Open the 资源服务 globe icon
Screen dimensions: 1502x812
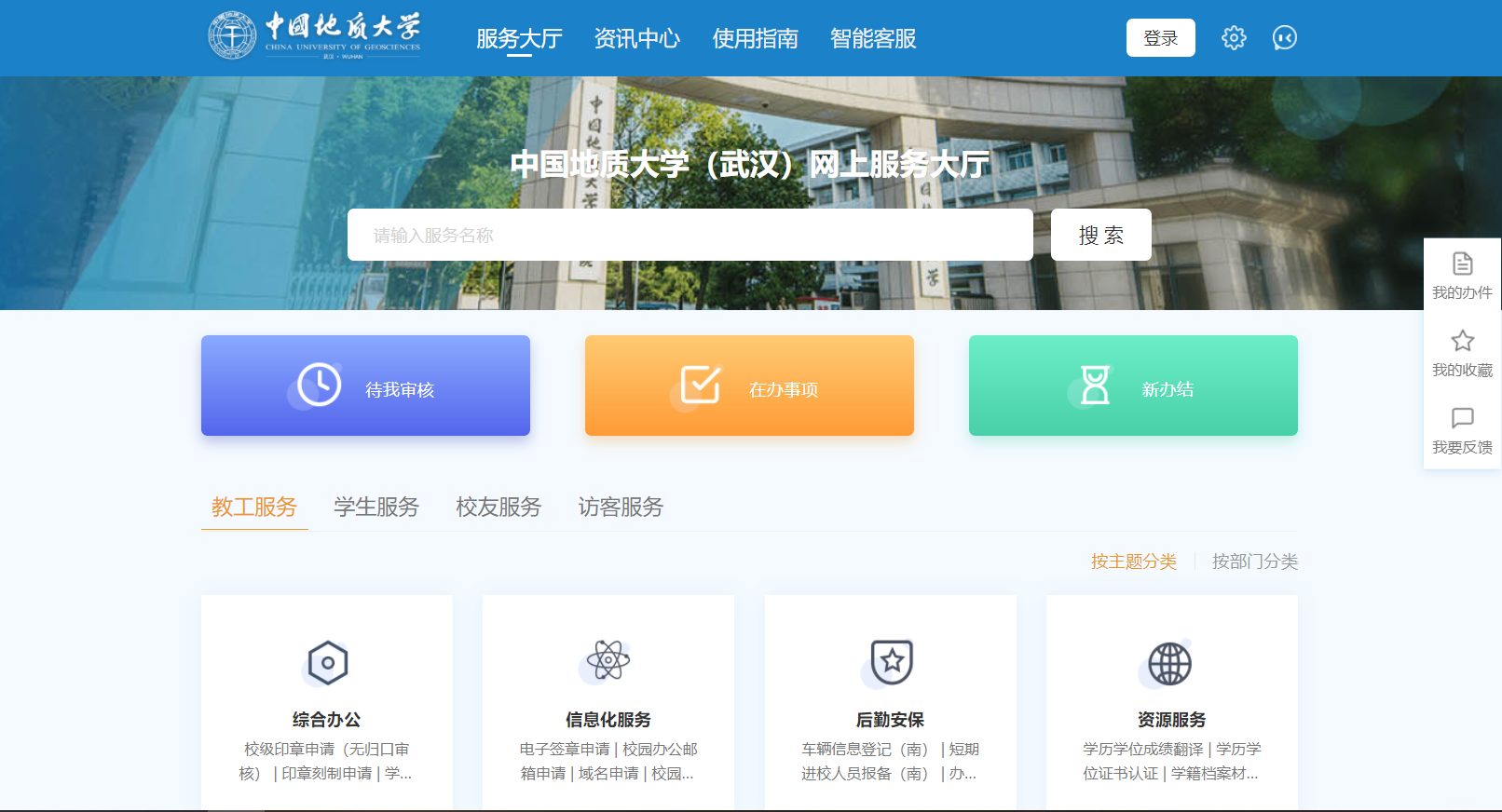coord(1169,664)
